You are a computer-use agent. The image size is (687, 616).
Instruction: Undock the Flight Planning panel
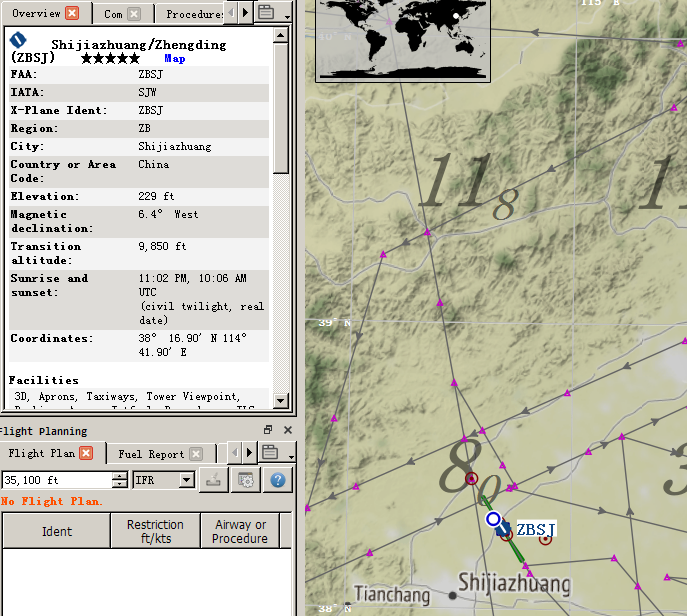268,430
